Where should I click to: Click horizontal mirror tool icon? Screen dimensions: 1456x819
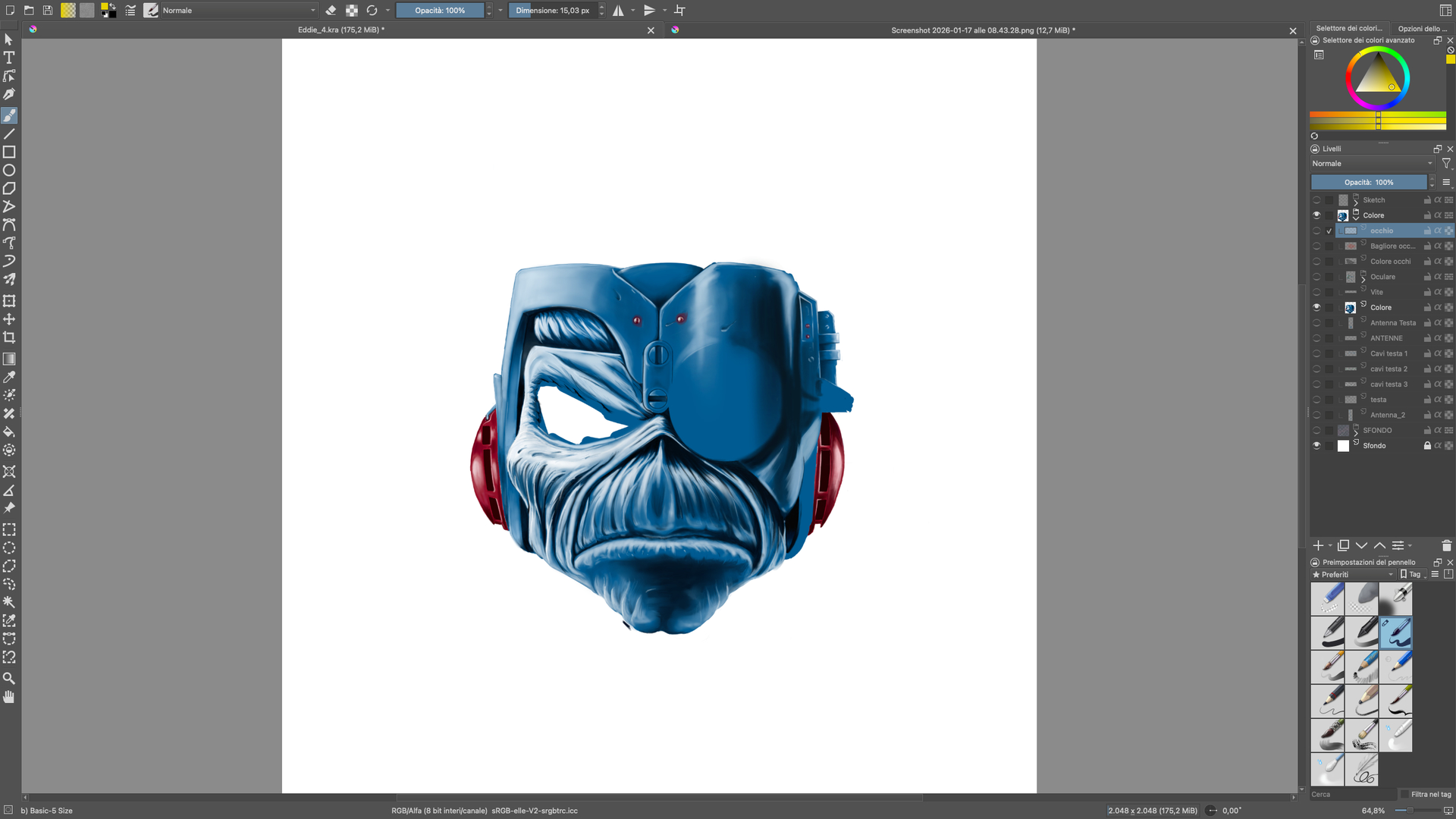pos(619,11)
